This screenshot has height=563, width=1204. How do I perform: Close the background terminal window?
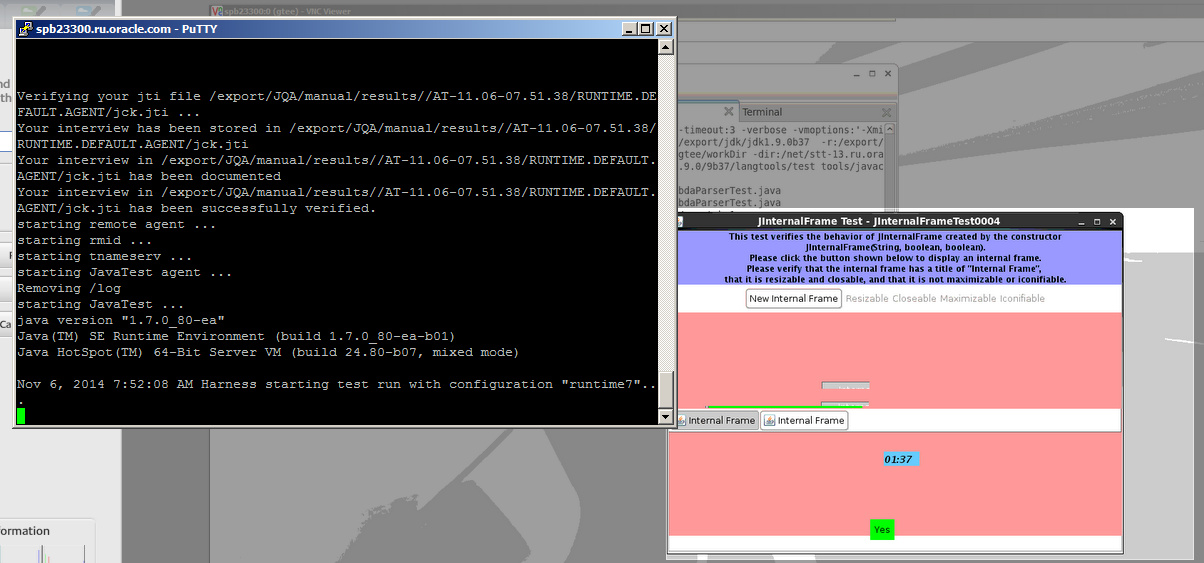(888, 74)
